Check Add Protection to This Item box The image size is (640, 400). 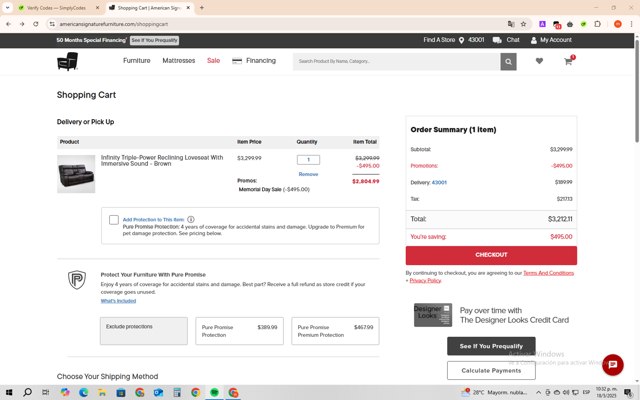[114, 220]
